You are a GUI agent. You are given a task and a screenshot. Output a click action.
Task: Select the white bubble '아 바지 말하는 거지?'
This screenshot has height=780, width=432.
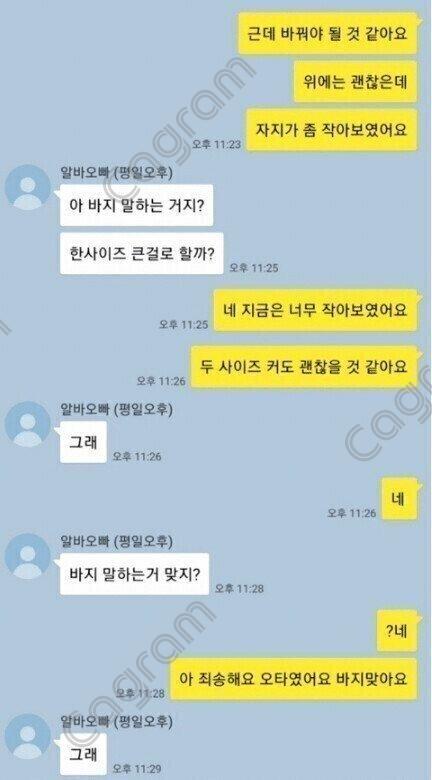(136, 205)
